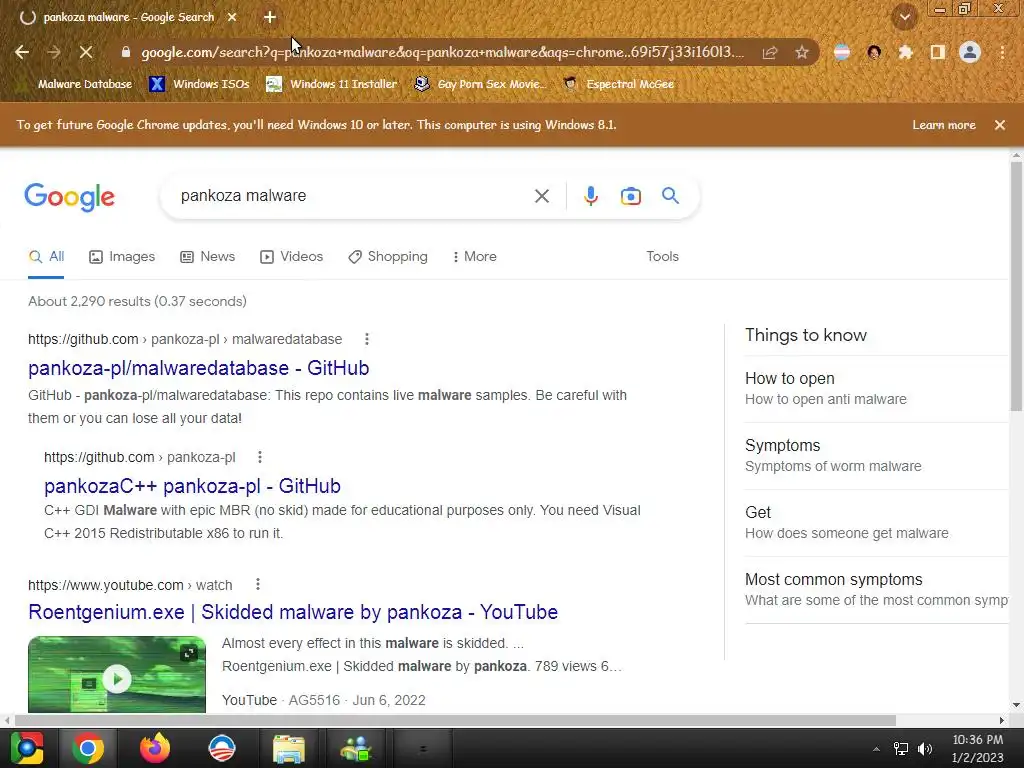Open tab search dropdown arrow

click(904, 17)
